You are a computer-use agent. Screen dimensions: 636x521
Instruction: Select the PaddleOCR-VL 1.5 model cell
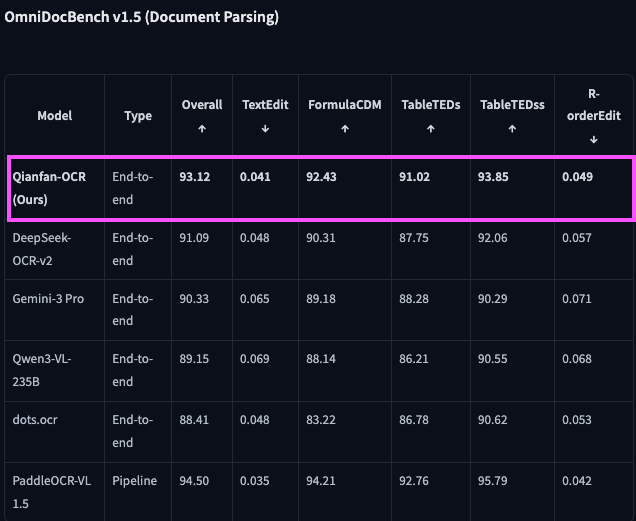tap(52, 492)
